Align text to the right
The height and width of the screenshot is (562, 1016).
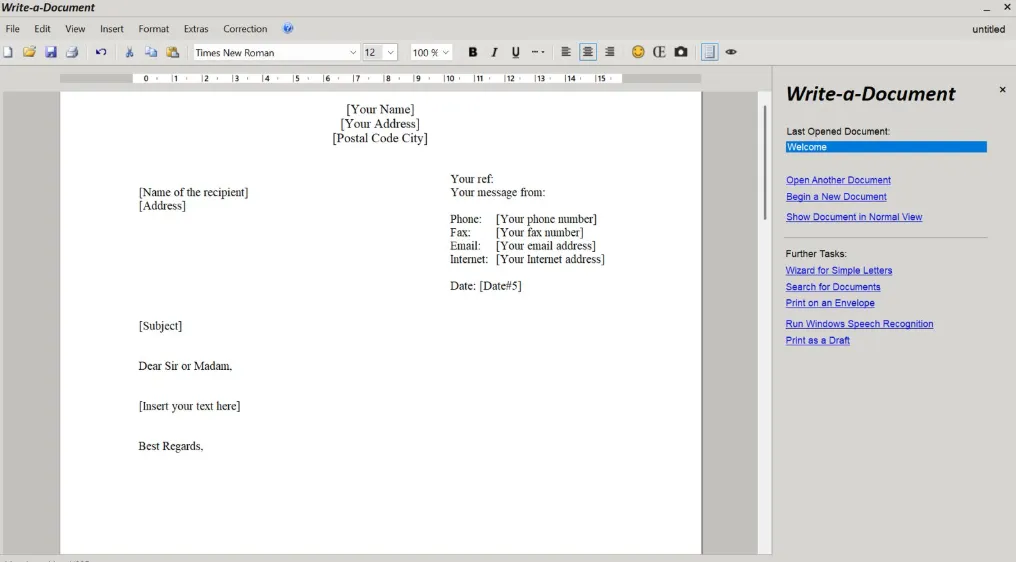click(x=609, y=52)
